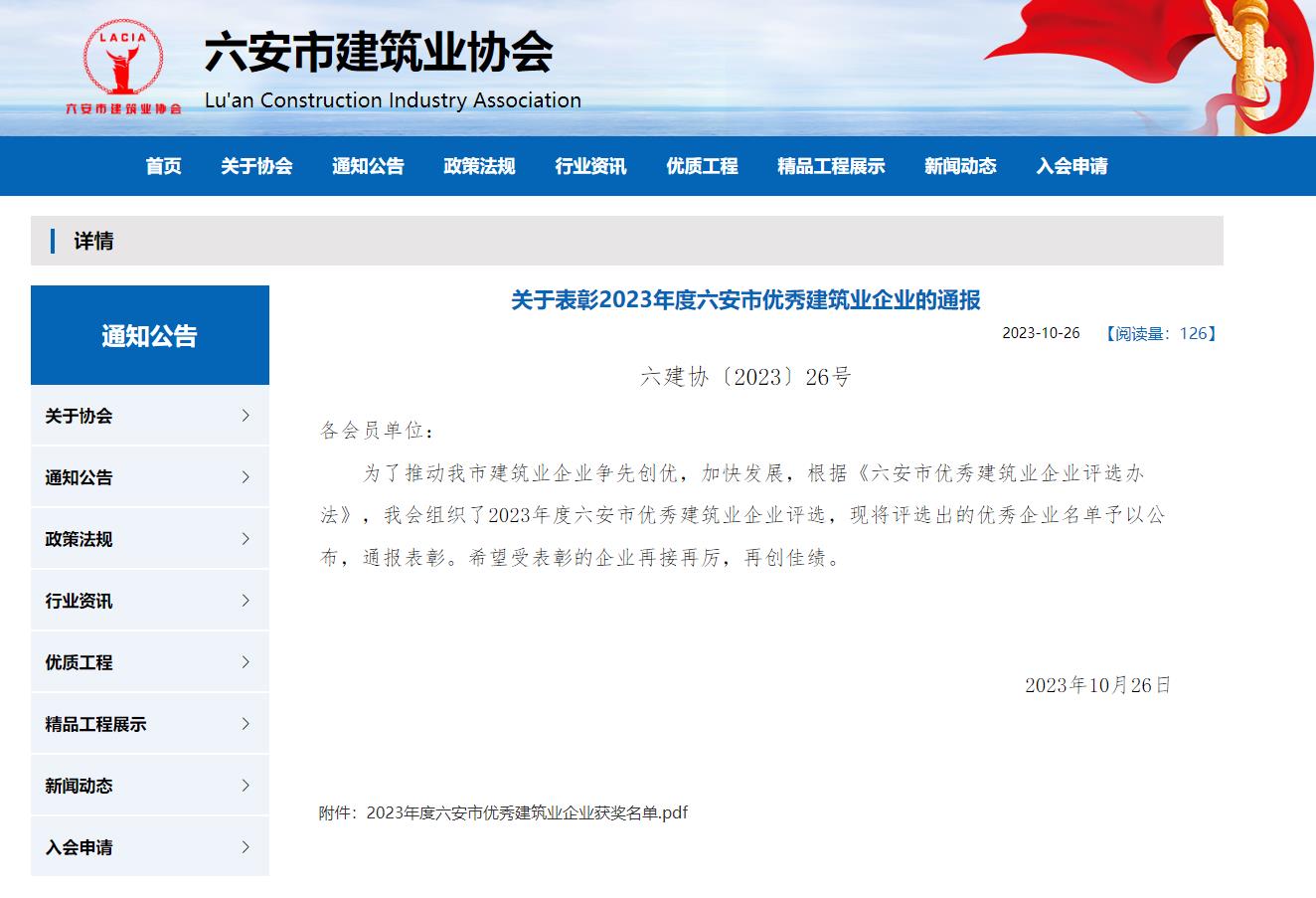
Task: Open 首页 in the top navigation
Action: 163,166
